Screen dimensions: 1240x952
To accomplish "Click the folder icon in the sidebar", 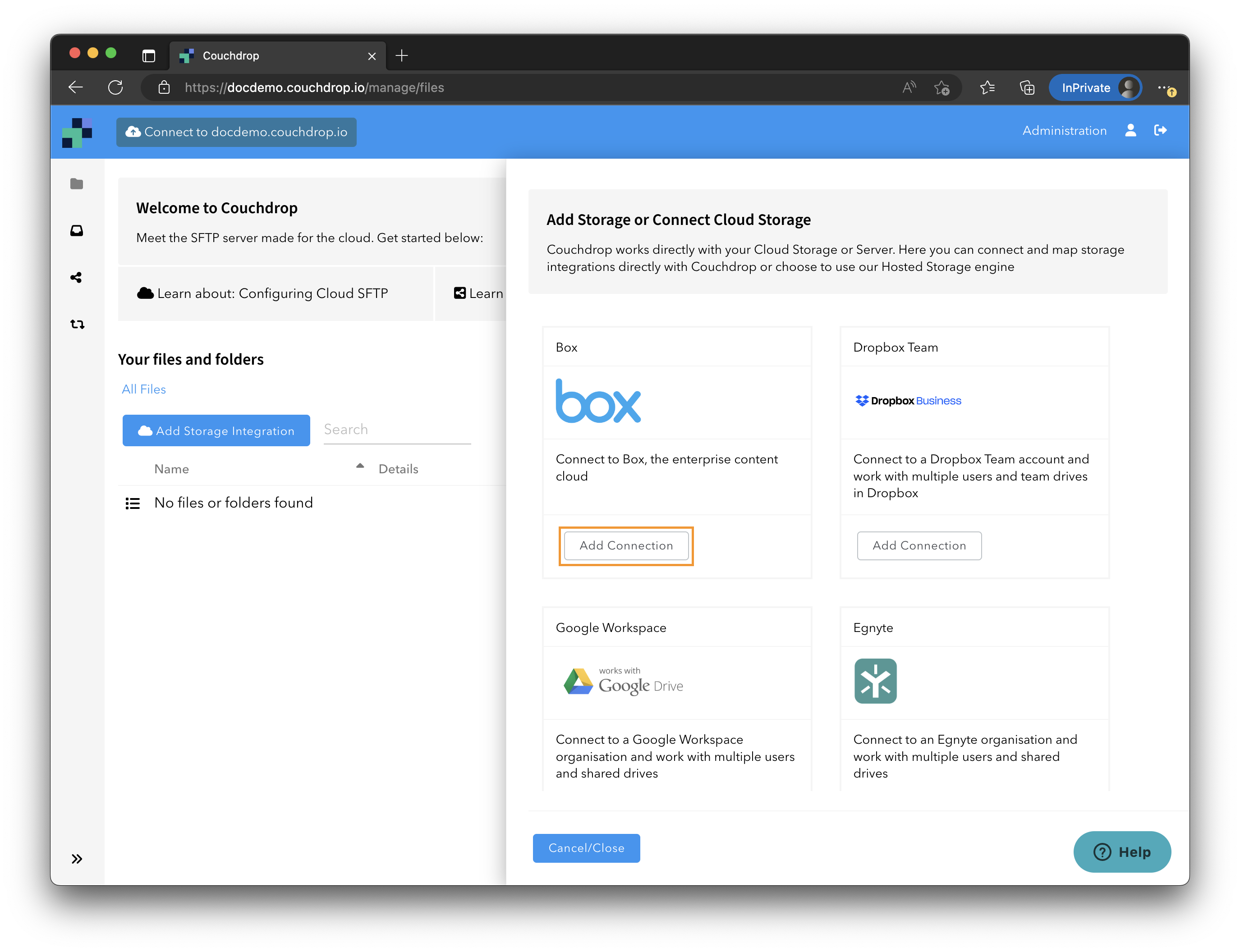I will tap(78, 183).
